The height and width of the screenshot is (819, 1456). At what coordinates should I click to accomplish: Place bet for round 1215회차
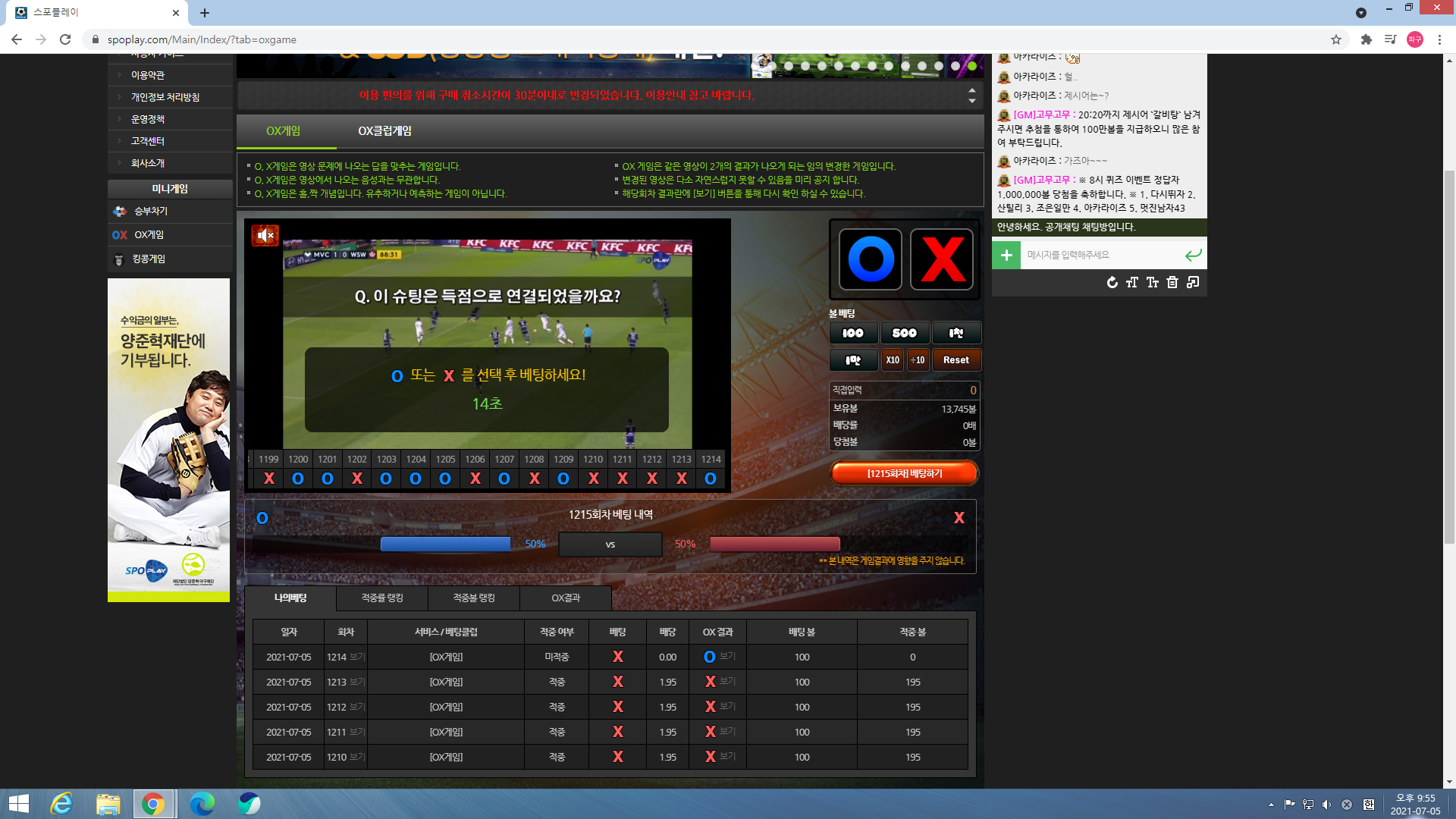(905, 473)
